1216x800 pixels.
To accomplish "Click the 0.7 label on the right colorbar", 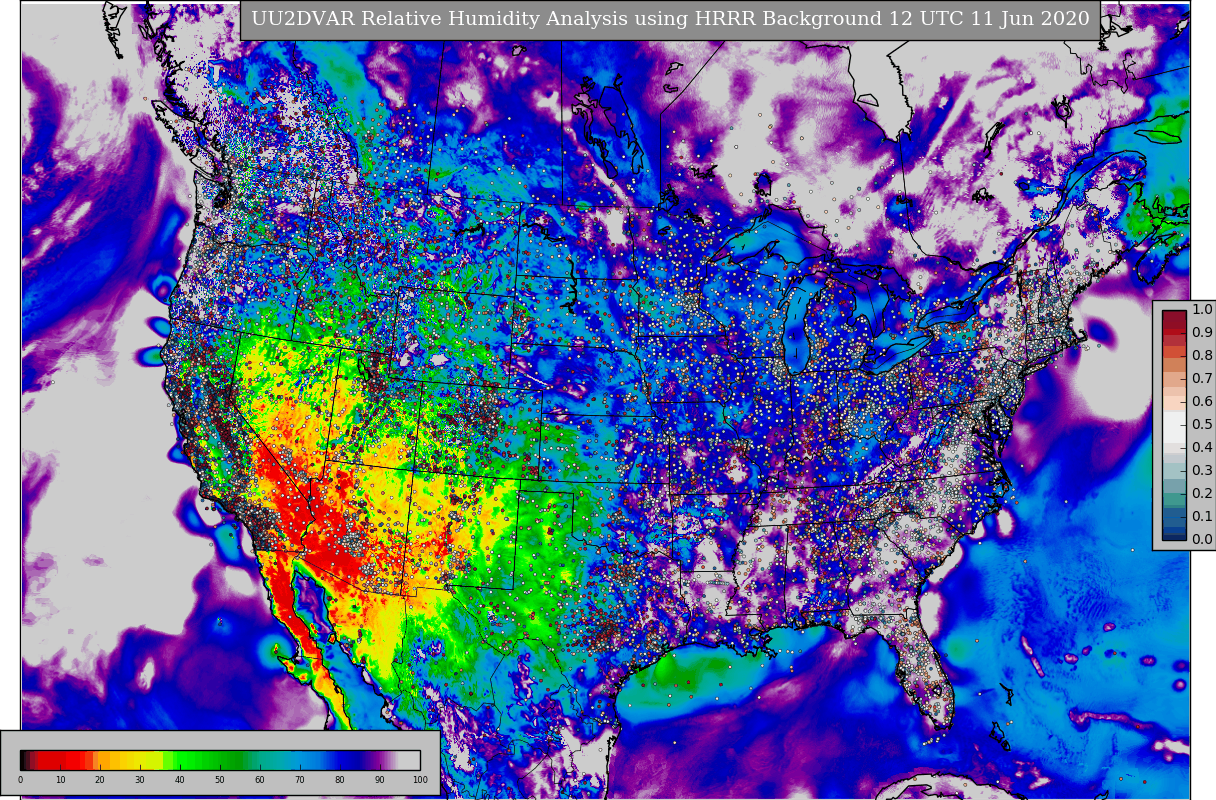I will (x=1202, y=379).
